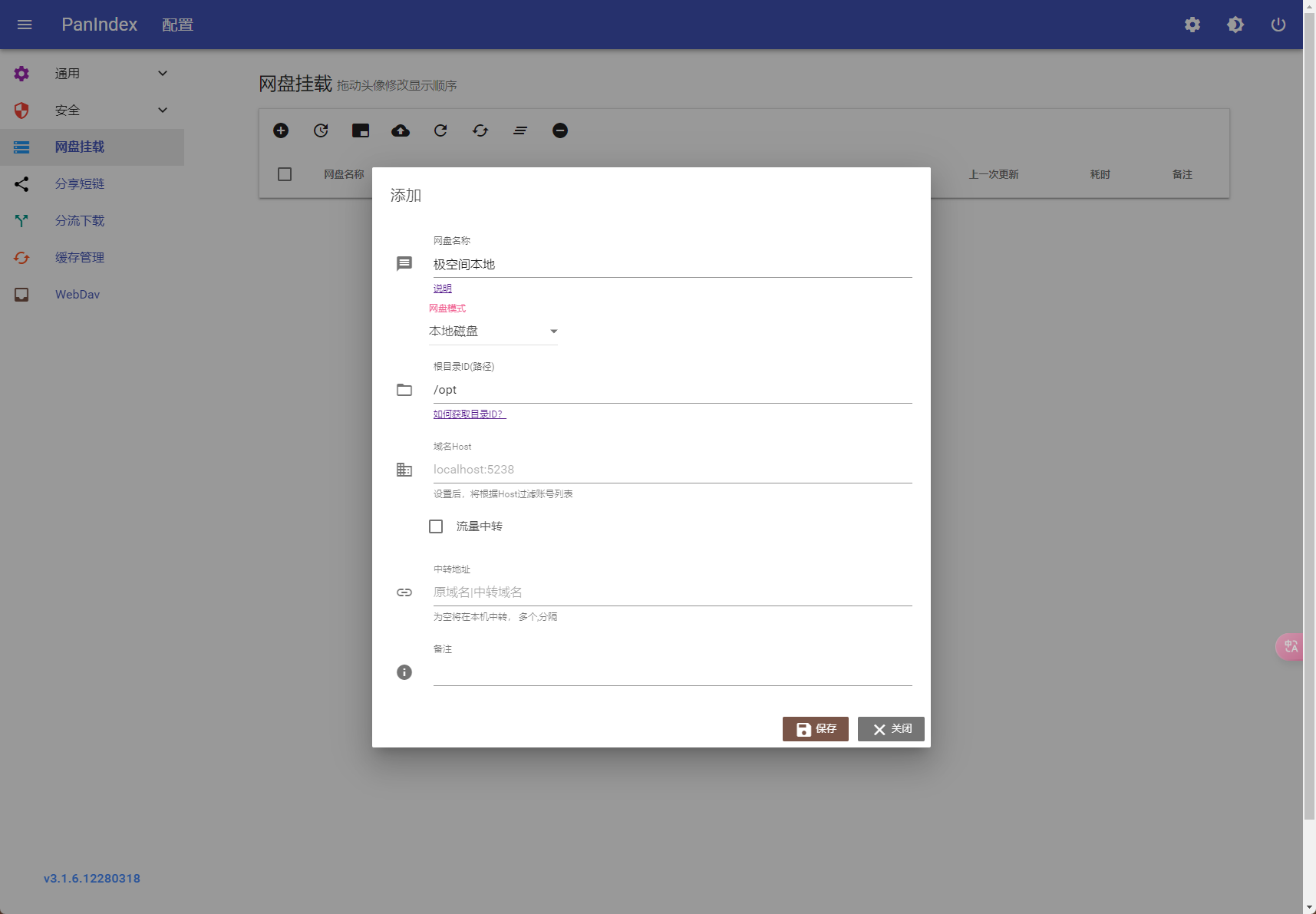The height and width of the screenshot is (914, 1316).
Task: Click the 域名Host input field
Action: [672, 470]
